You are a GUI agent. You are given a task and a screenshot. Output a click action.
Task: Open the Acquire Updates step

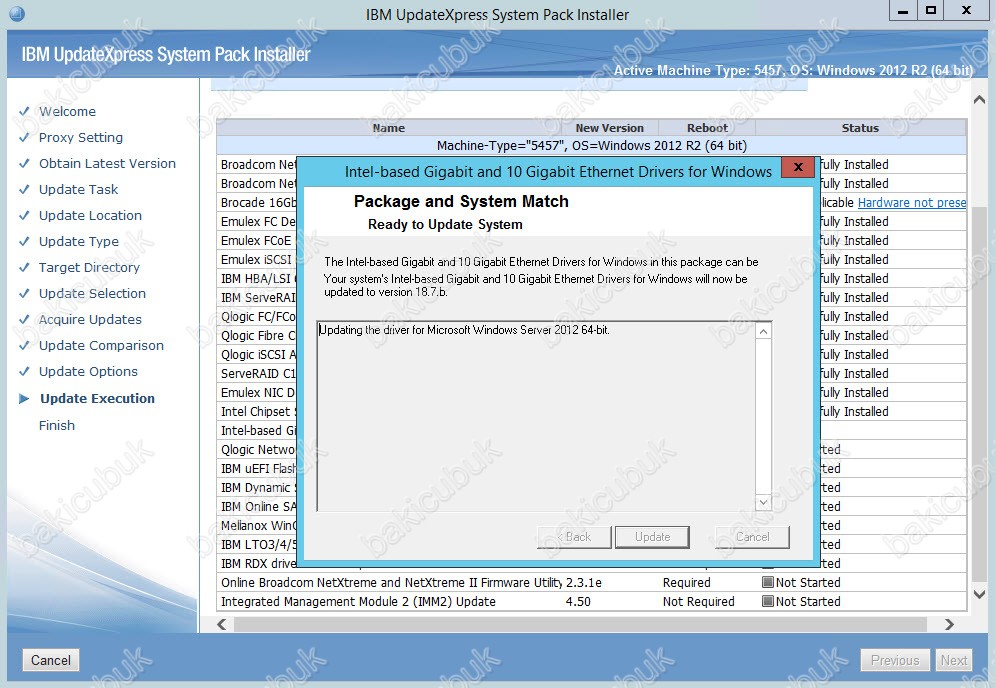(90, 320)
